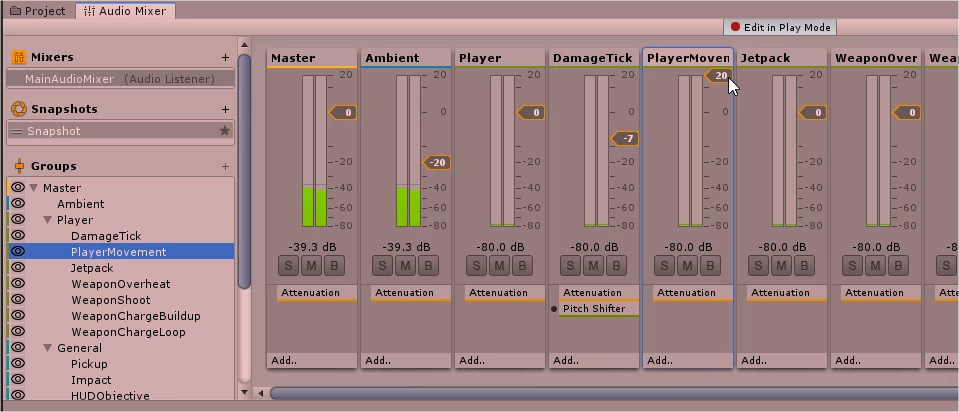This screenshot has width=959, height=412.
Task: Add a new snapshot with the Snapshots plus icon
Action: (226, 109)
